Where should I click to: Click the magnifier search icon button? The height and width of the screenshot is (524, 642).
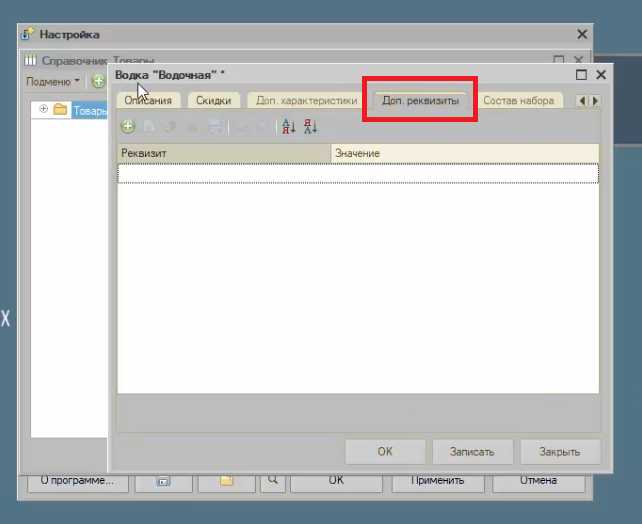click(272, 480)
